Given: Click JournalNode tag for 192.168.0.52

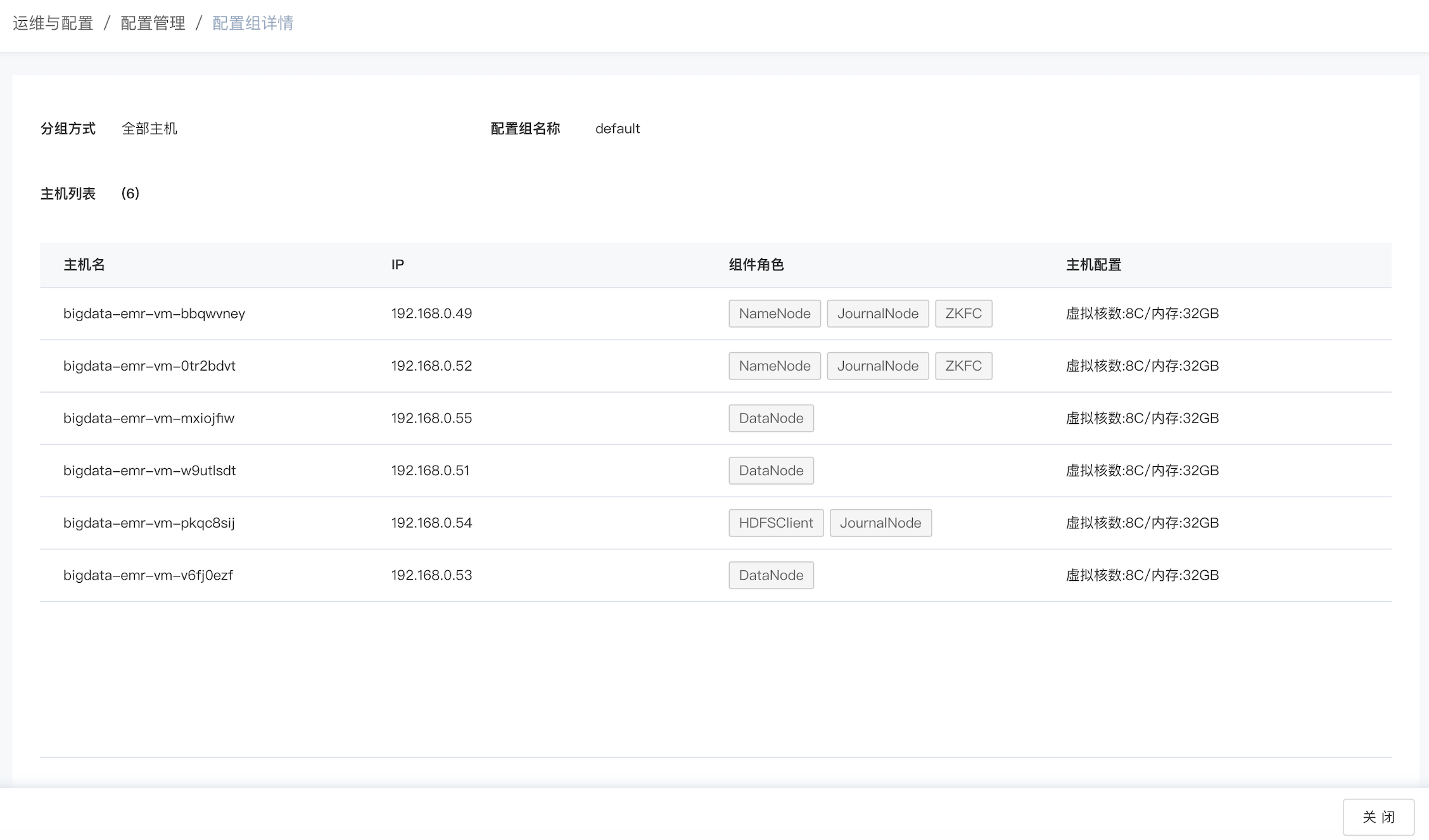Looking at the screenshot, I should 878,366.
